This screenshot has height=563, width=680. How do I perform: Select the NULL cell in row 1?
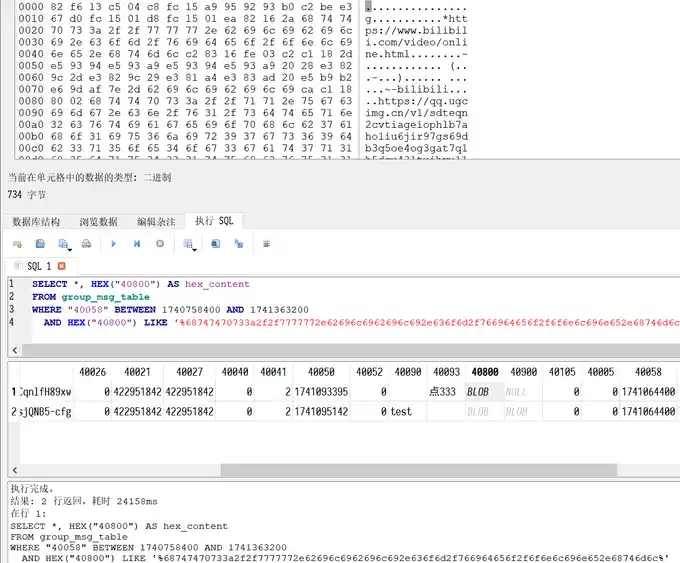tap(523, 392)
